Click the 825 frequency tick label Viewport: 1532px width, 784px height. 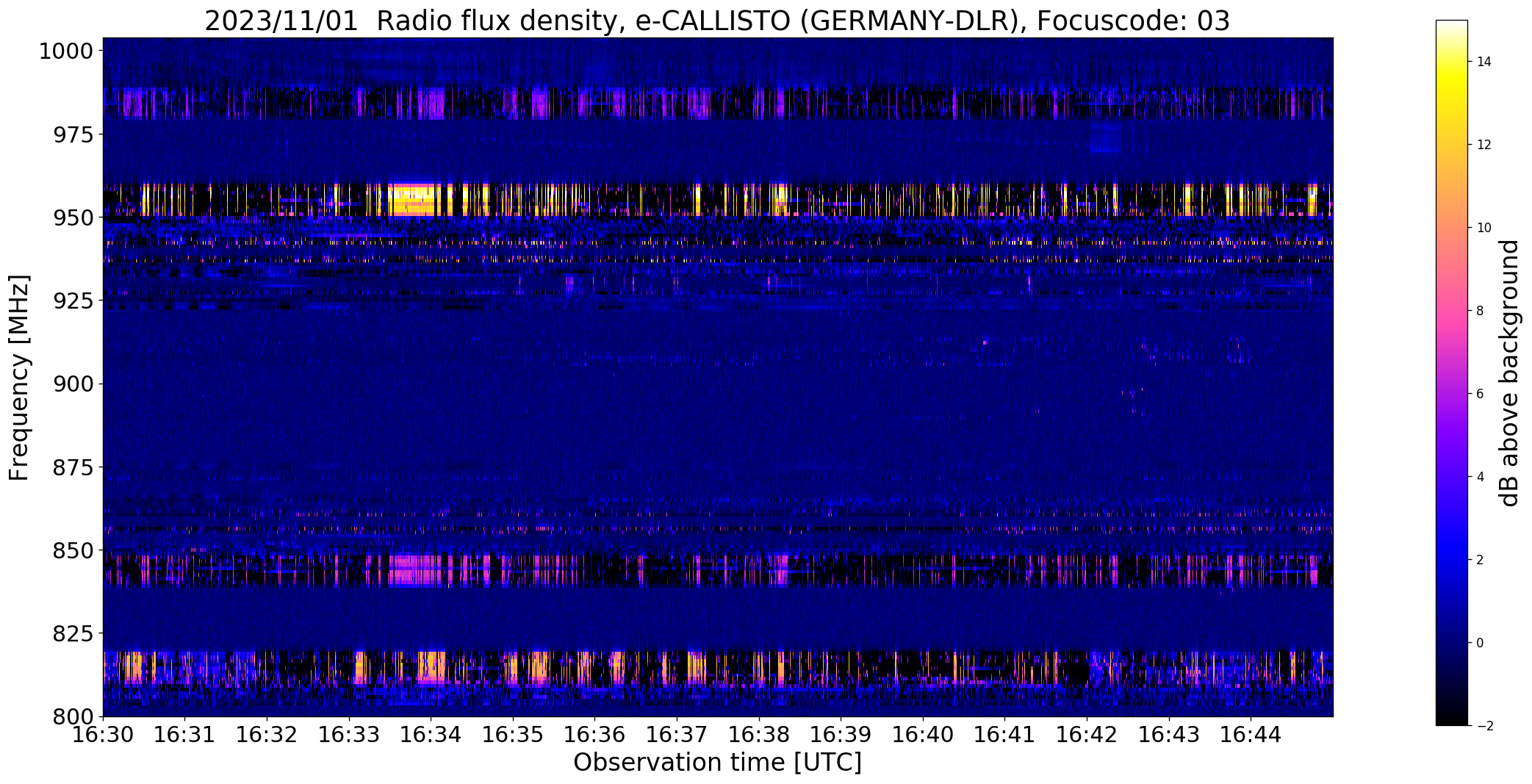tap(73, 633)
